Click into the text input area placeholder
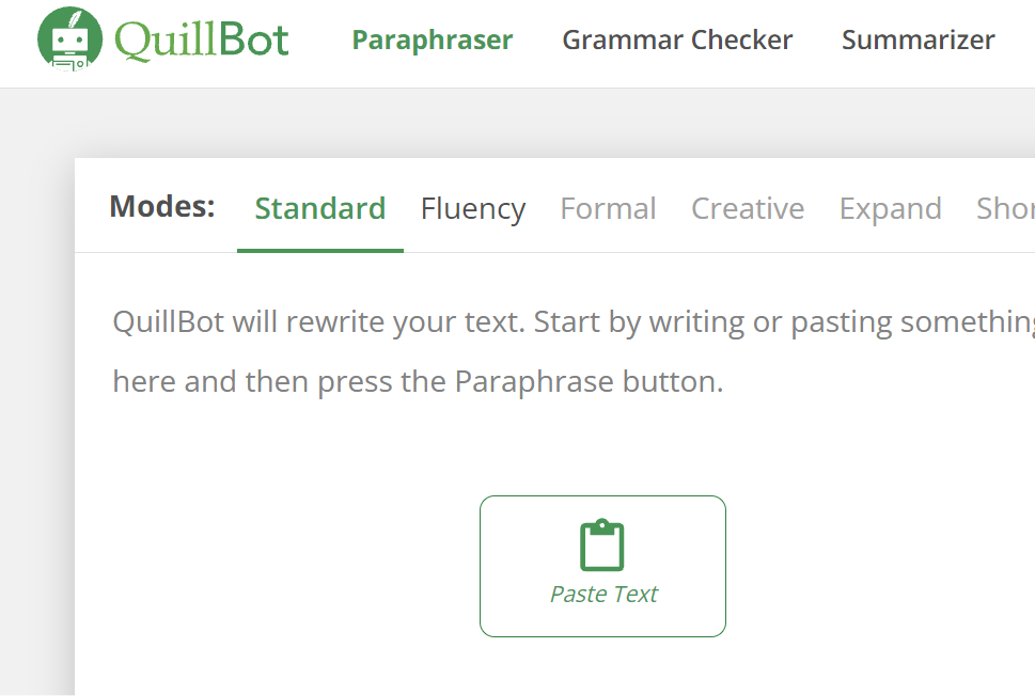The width and height of the screenshot is (1036, 697). (574, 351)
